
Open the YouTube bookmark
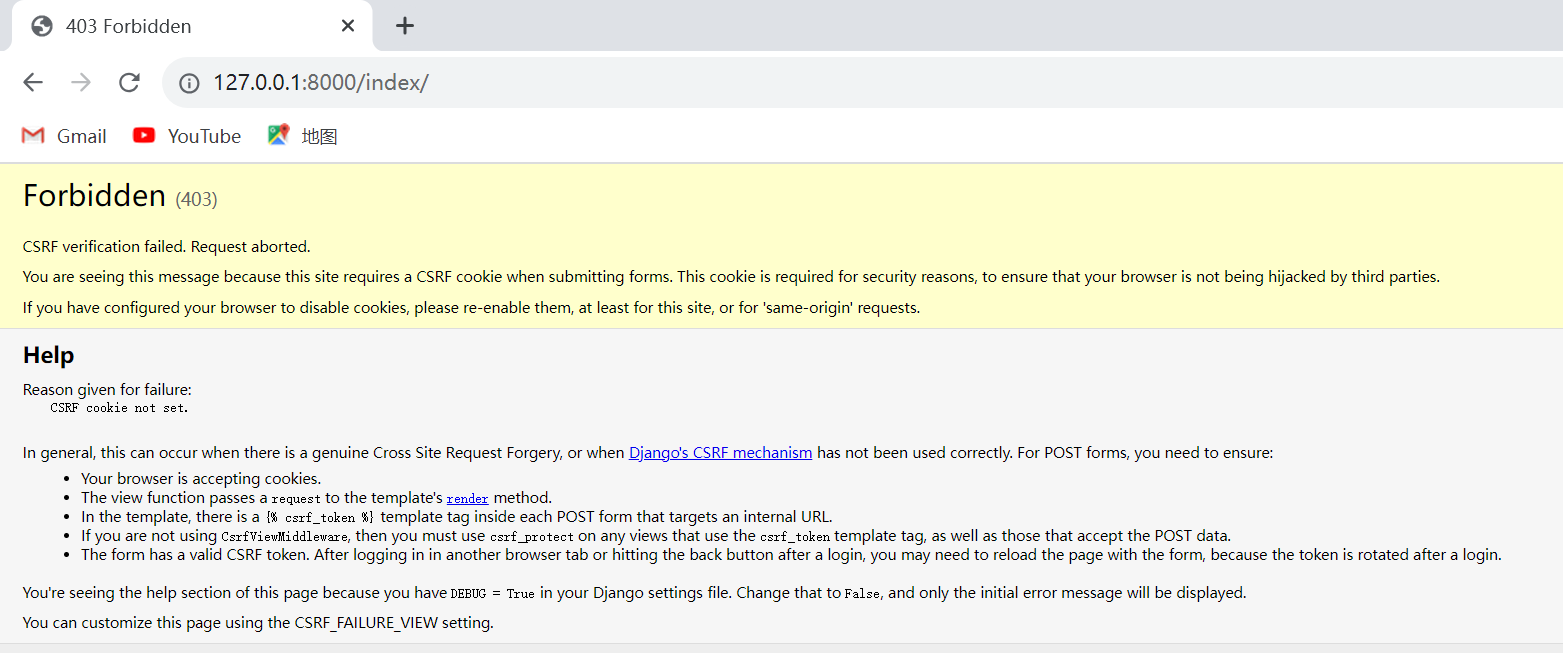187,136
